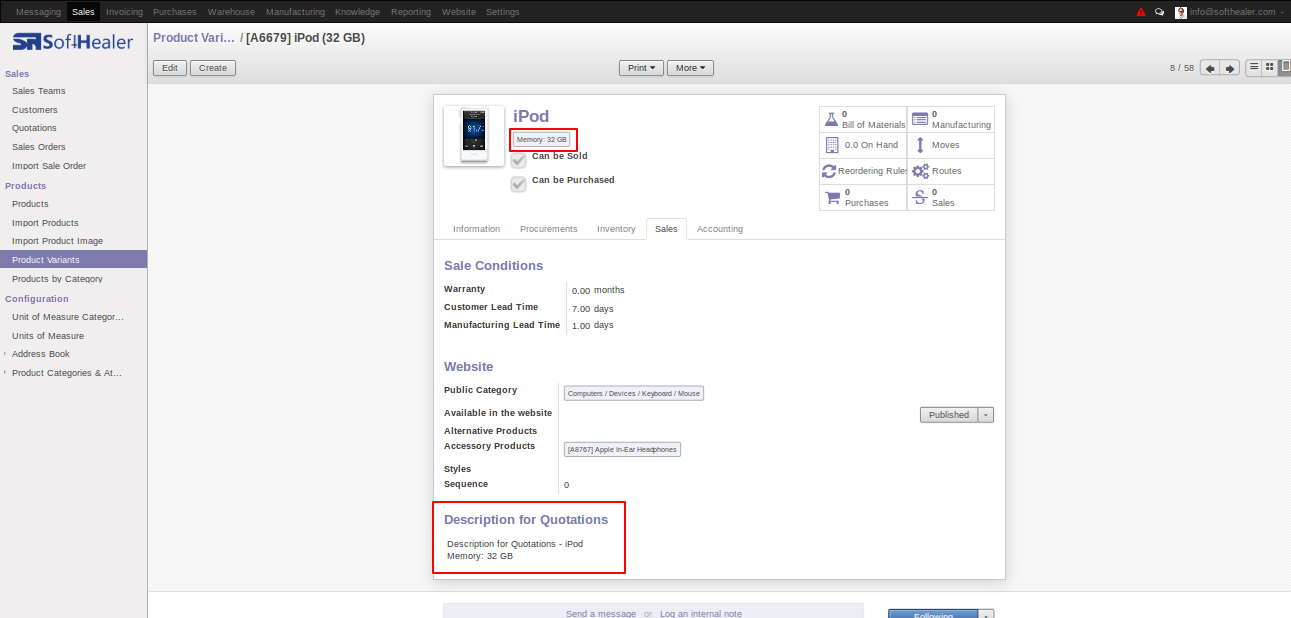Expand Product Categories & Attributes menu

pyautogui.click(x=66, y=373)
